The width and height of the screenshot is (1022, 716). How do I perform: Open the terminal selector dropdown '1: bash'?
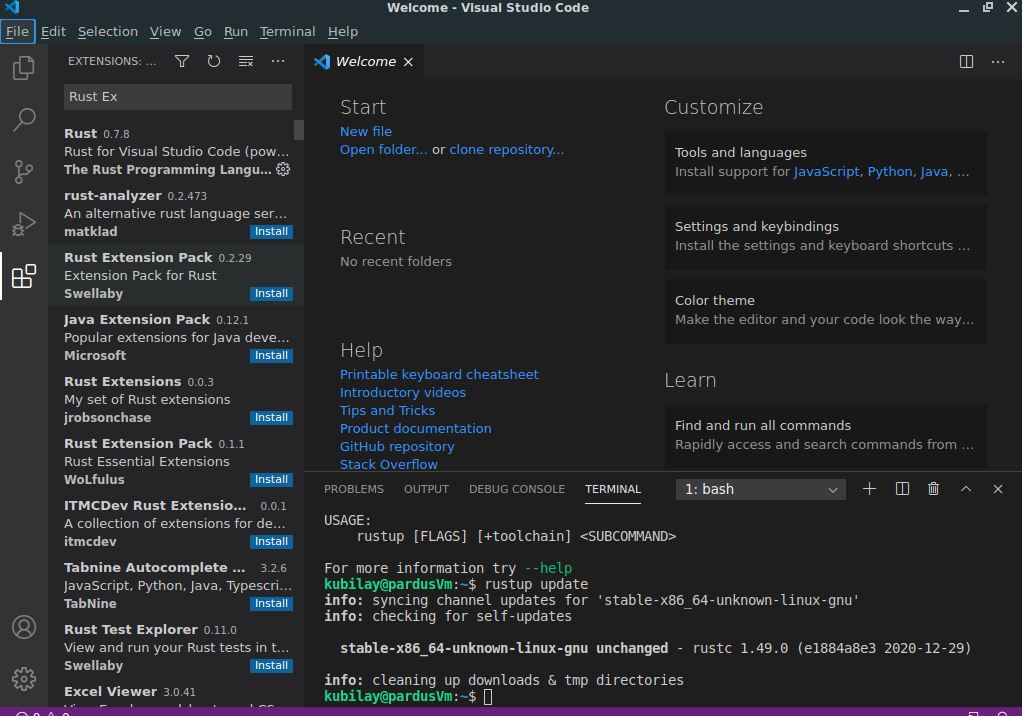pyautogui.click(x=761, y=489)
